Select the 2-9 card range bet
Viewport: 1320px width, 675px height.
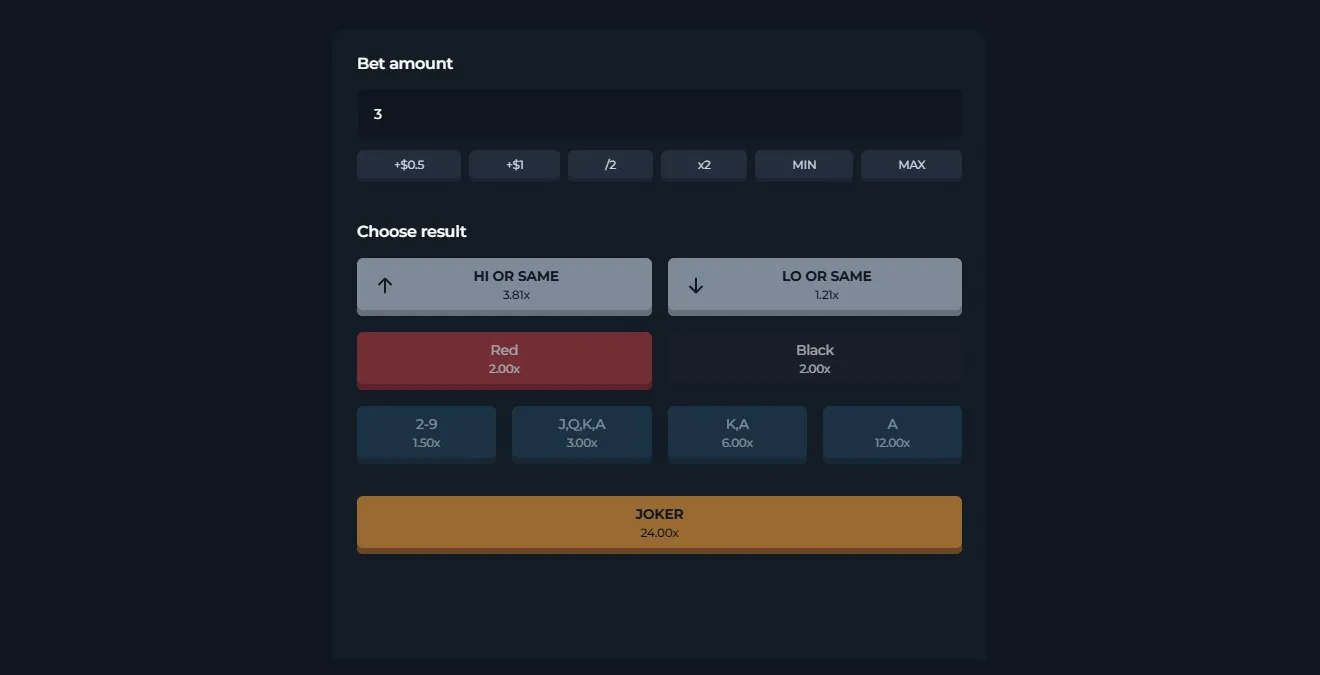pyautogui.click(x=426, y=432)
